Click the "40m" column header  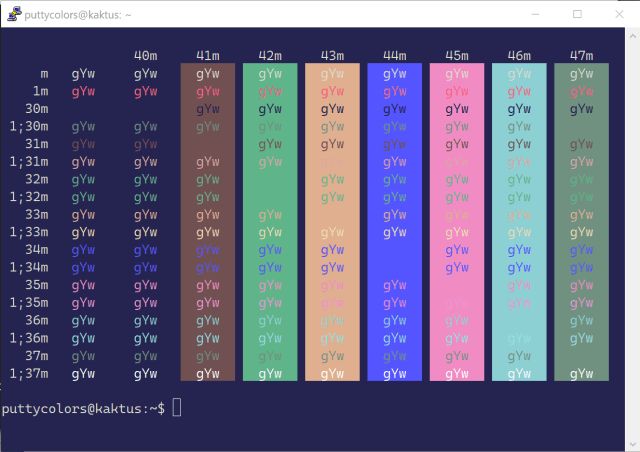coord(145,55)
